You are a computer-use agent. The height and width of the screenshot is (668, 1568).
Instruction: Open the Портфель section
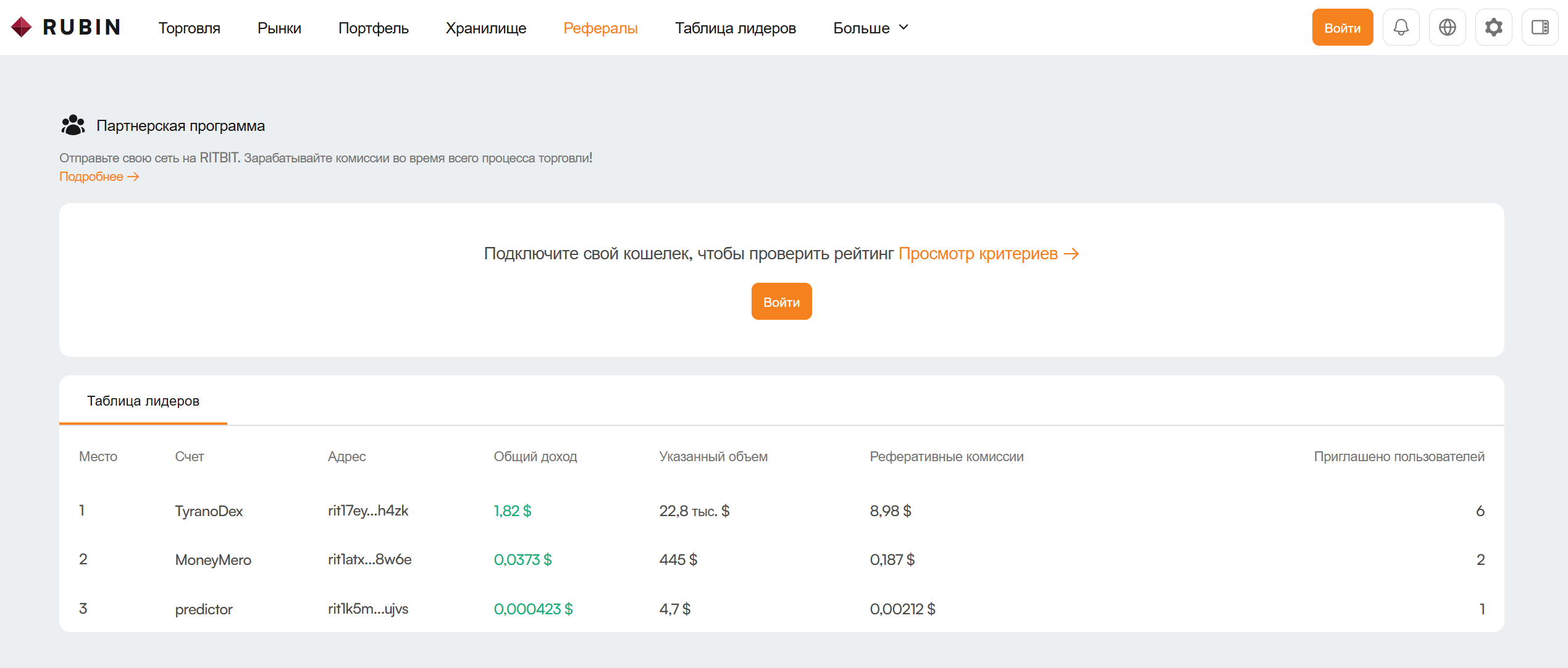[x=374, y=28]
